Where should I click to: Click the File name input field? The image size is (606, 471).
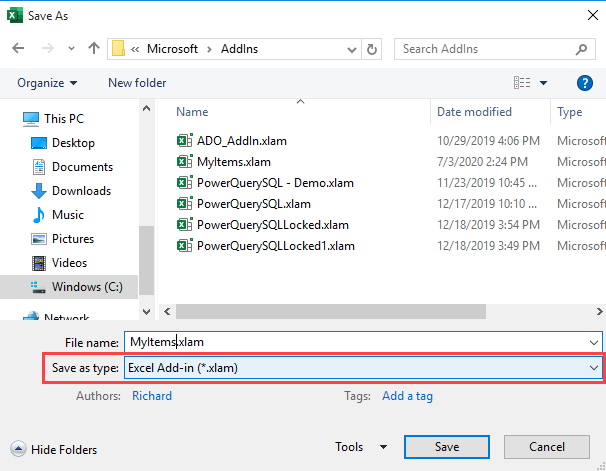[360, 342]
